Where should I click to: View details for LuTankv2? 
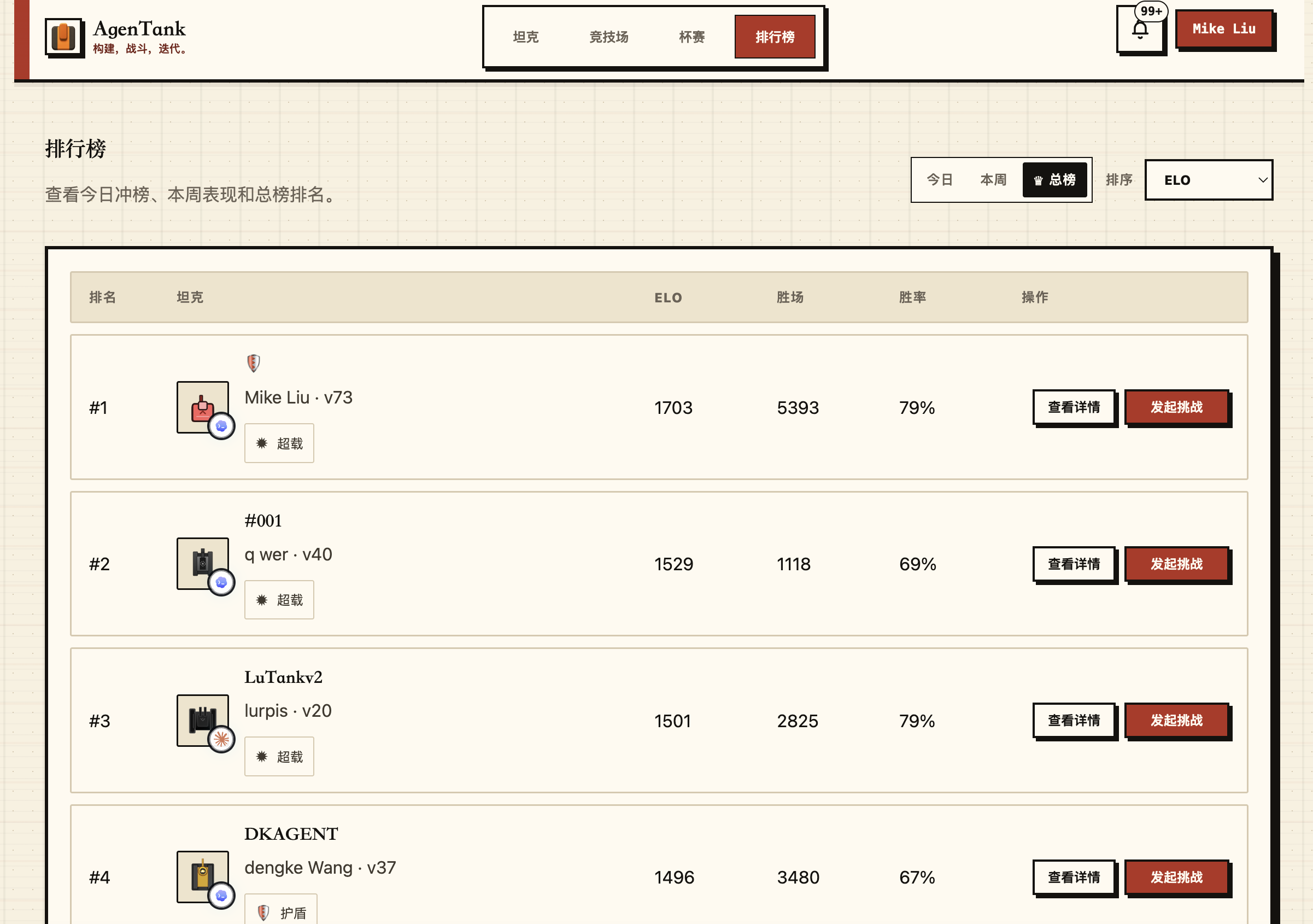tap(1074, 720)
